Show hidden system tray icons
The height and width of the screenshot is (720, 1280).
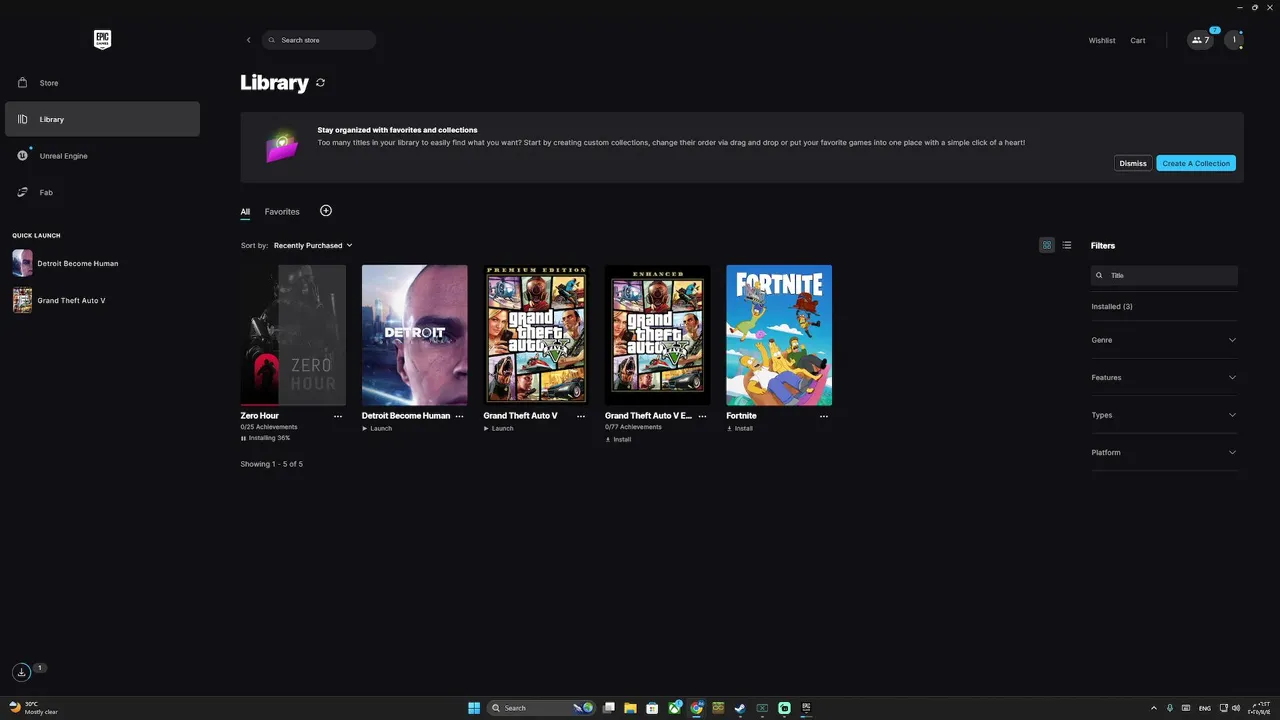tap(1154, 708)
